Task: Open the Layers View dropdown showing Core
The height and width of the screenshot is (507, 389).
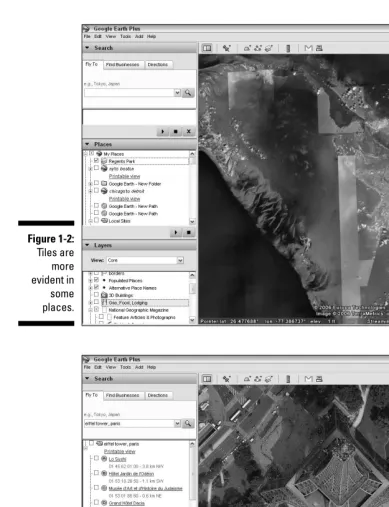Action: 145,260
